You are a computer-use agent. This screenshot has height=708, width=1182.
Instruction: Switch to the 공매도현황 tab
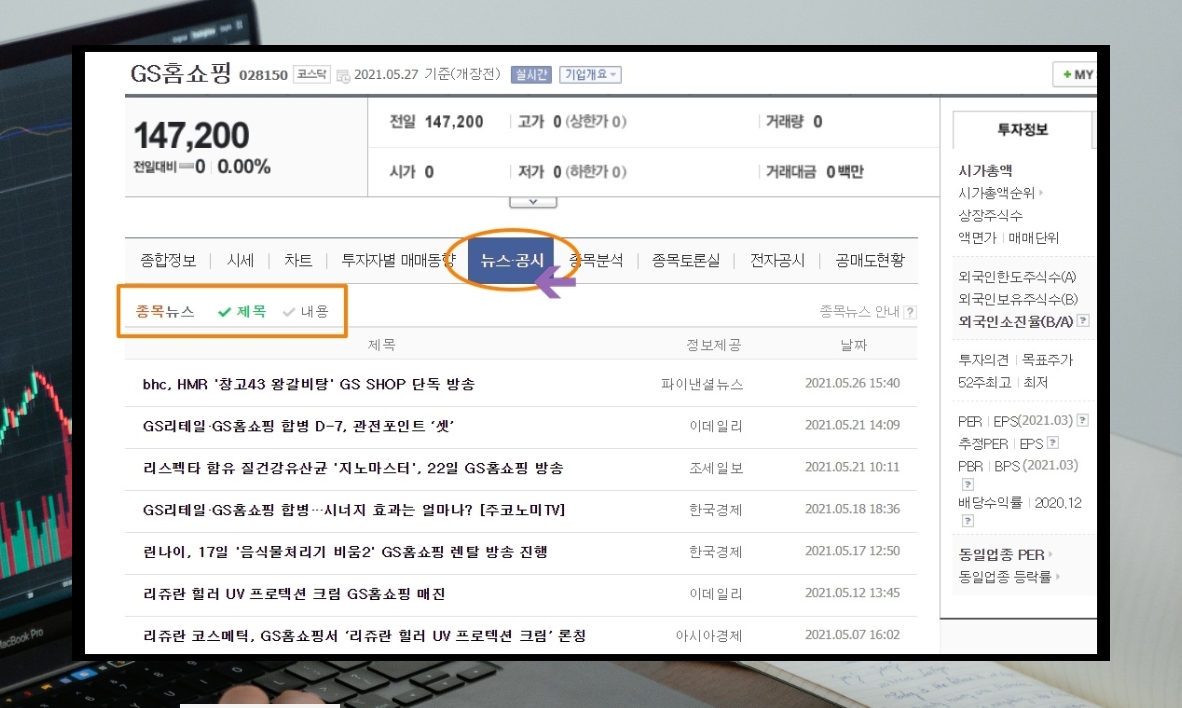(x=870, y=261)
